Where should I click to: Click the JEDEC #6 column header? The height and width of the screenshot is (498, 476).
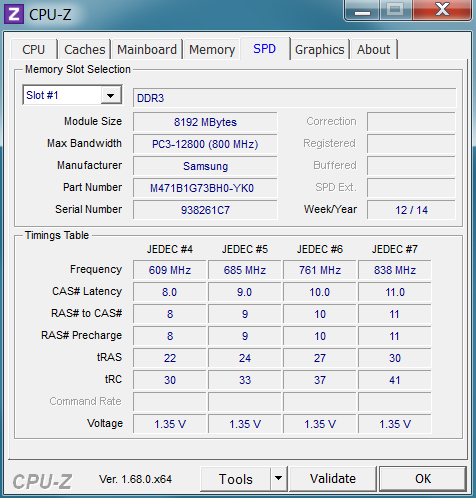click(x=320, y=249)
